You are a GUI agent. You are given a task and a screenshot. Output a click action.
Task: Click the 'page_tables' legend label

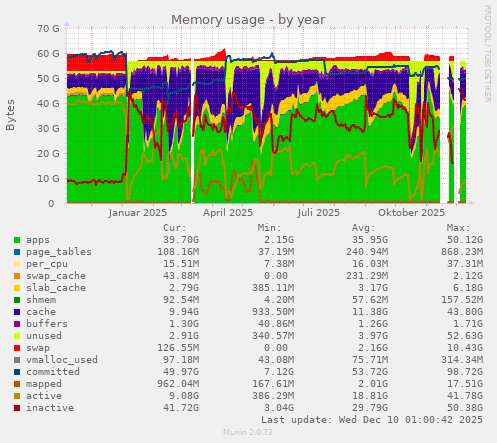[59, 252]
